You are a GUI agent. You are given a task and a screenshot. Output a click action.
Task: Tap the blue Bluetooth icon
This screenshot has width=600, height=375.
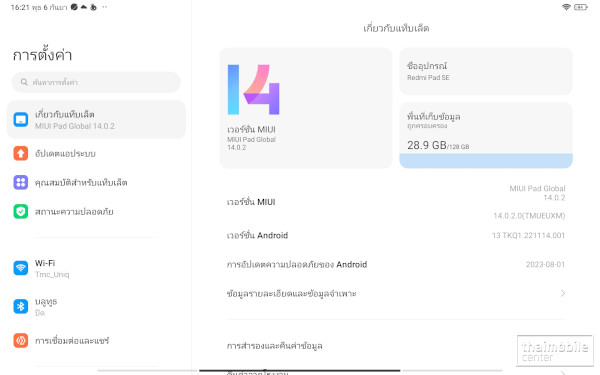point(21,306)
